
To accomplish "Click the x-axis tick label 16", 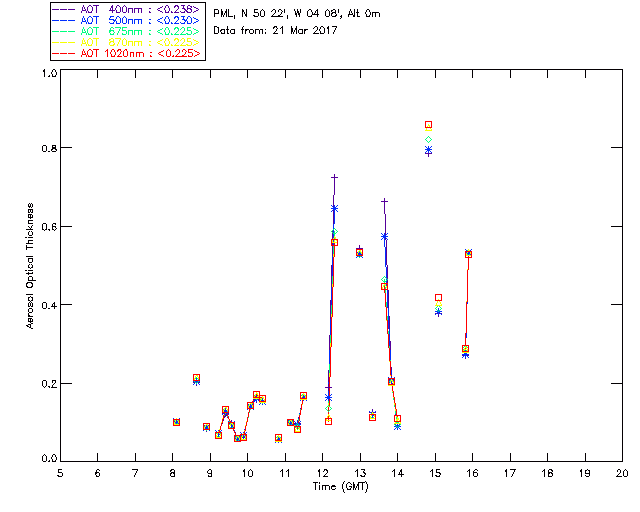I will click(473, 473).
